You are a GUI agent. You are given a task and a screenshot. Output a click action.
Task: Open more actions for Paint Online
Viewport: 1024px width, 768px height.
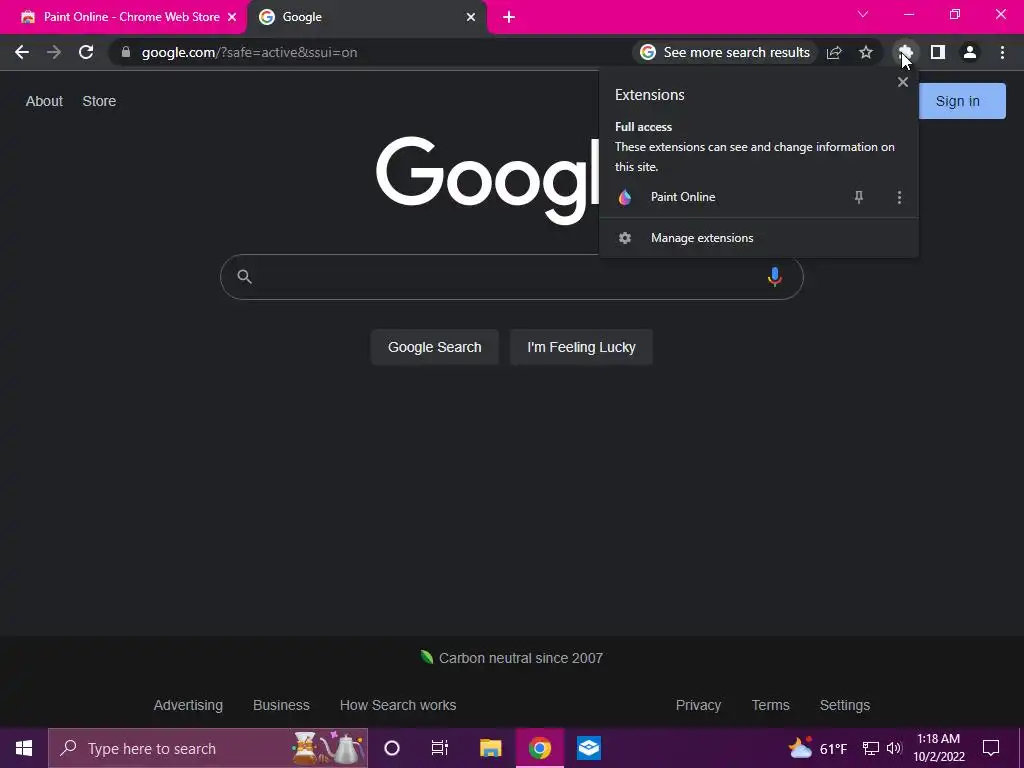click(x=899, y=197)
